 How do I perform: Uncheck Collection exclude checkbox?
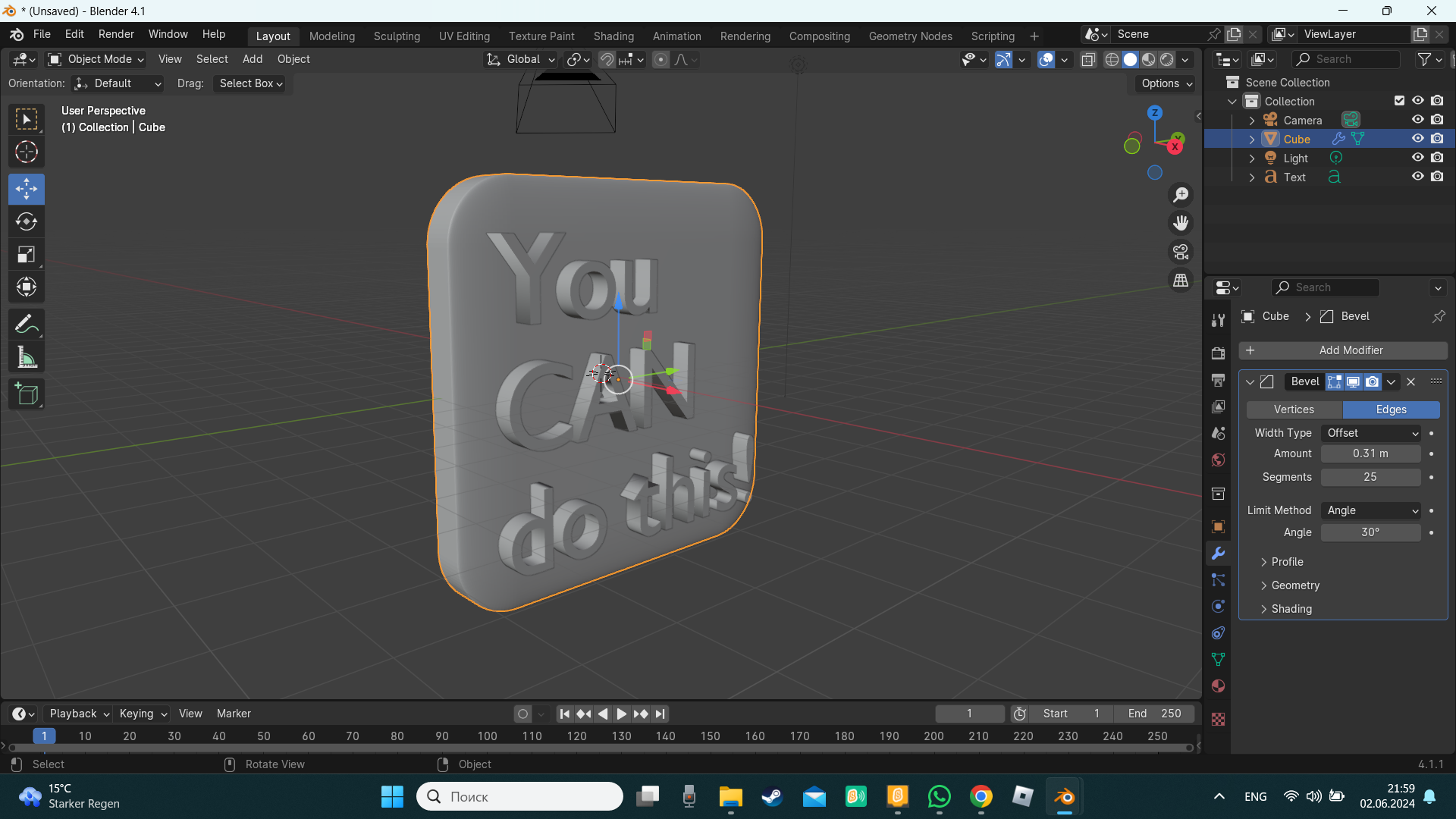click(x=1399, y=101)
